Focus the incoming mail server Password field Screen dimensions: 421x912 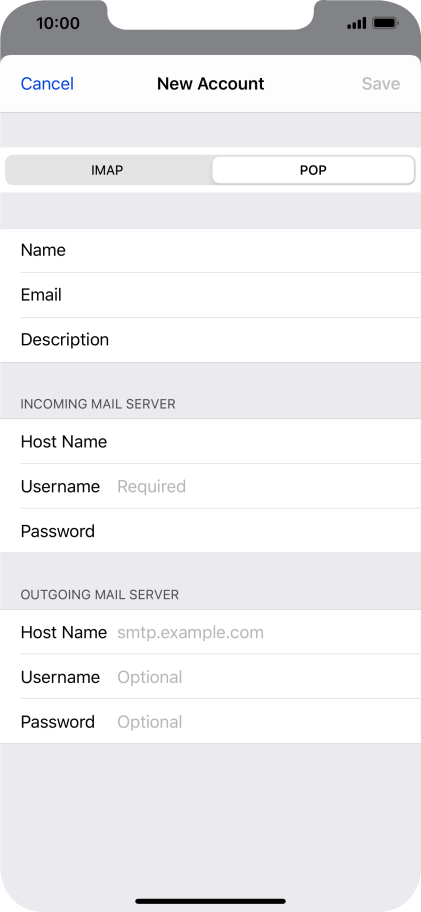pyautogui.click(x=210, y=531)
